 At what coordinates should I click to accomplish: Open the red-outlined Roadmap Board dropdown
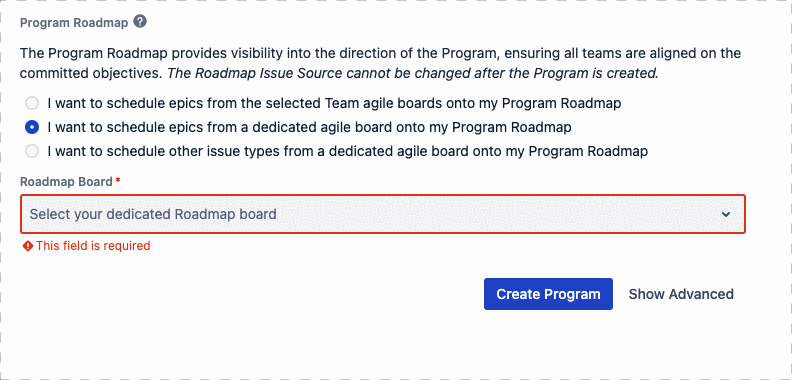(383, 214)
